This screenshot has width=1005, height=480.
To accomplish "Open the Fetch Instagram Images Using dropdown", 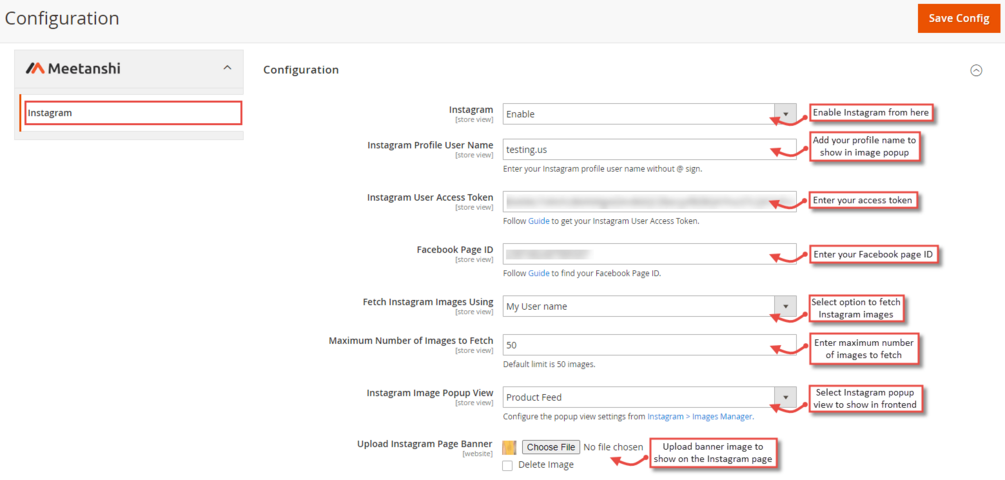I will tap(649, 306).
